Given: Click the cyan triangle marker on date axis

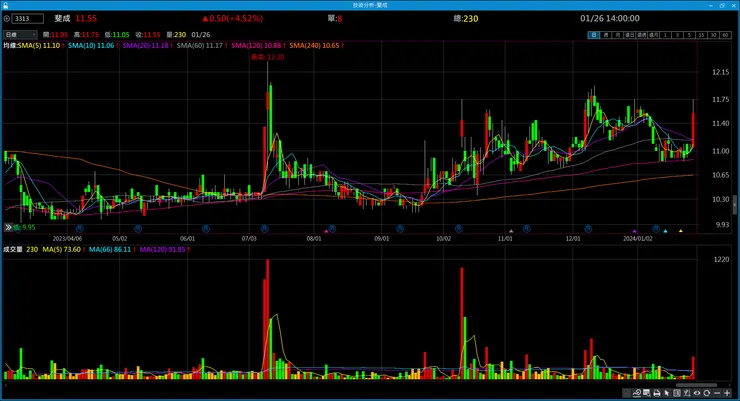Looking at the screenshot, I should point(665,231).
